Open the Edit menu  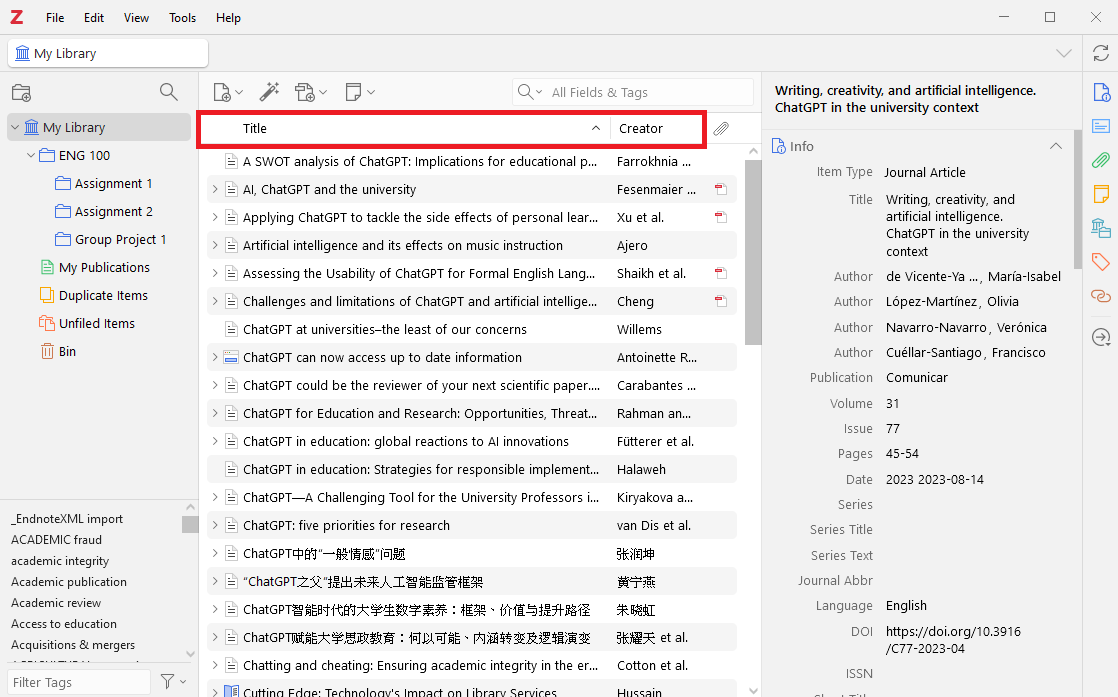coord(94,18)
